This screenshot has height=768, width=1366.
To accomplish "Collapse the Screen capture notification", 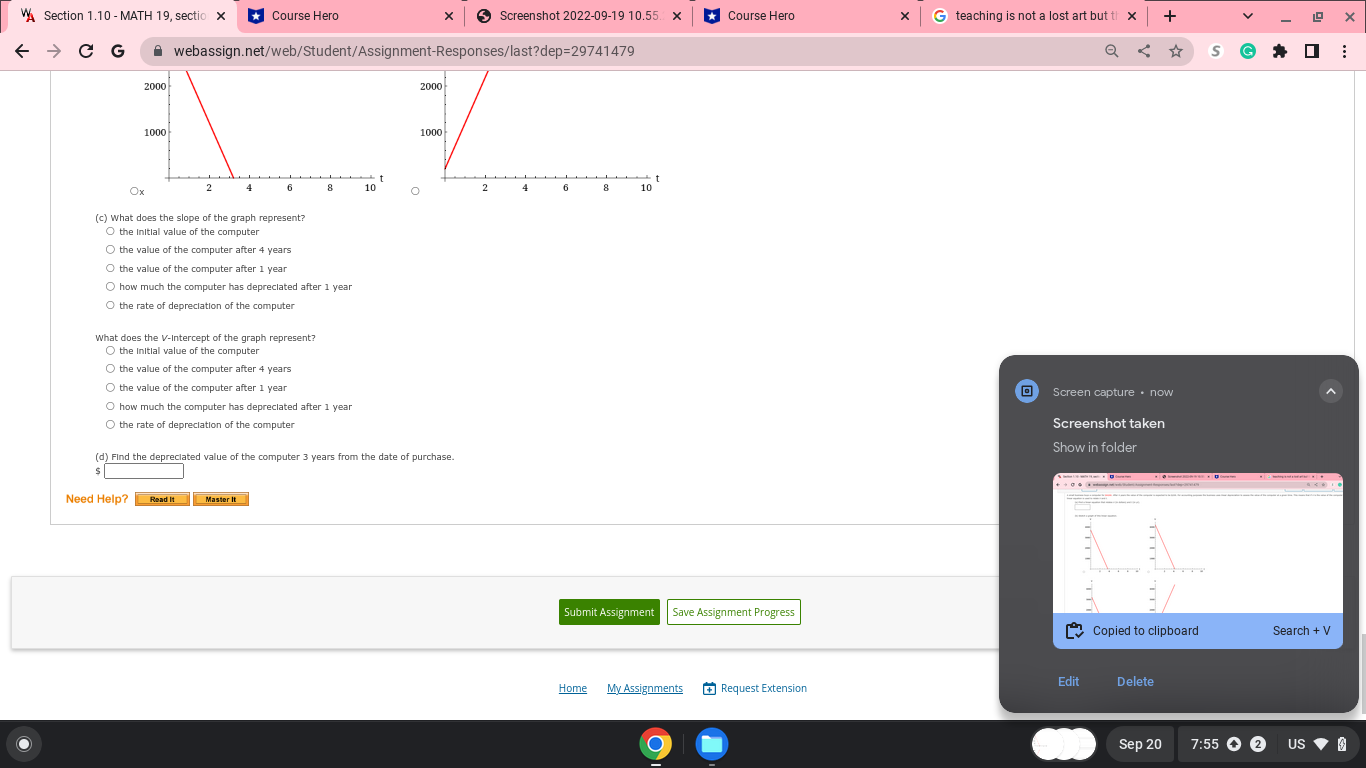I will point(1331,391).
